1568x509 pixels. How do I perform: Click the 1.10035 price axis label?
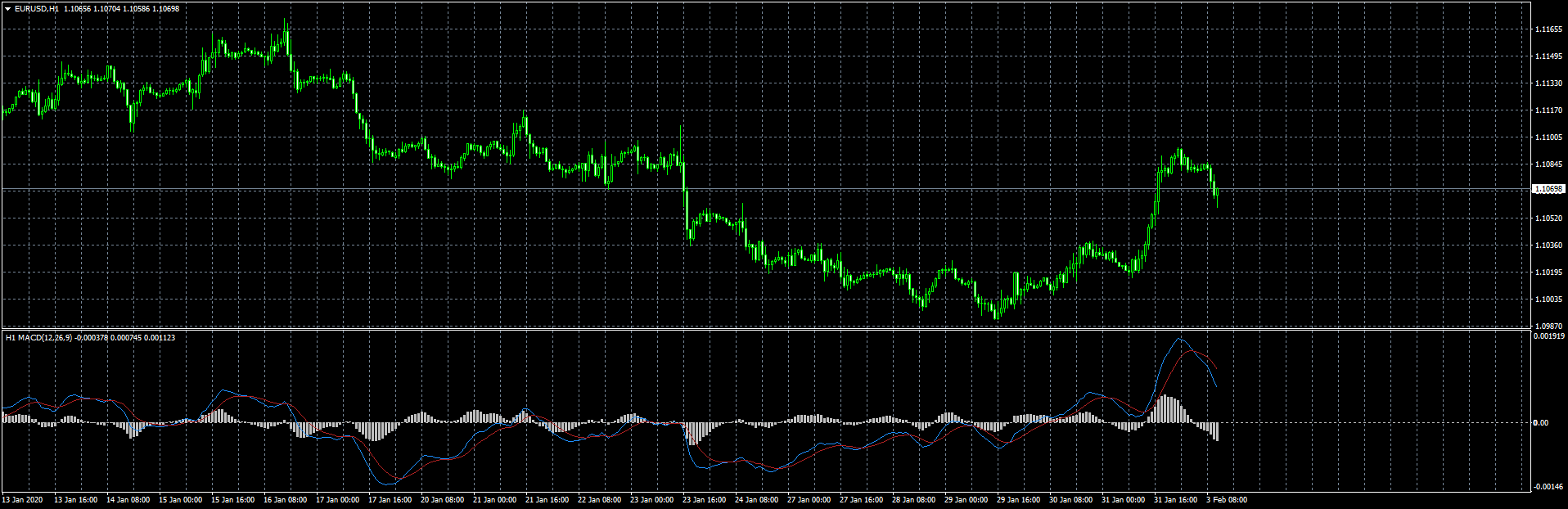click(x=1548, y=300)
